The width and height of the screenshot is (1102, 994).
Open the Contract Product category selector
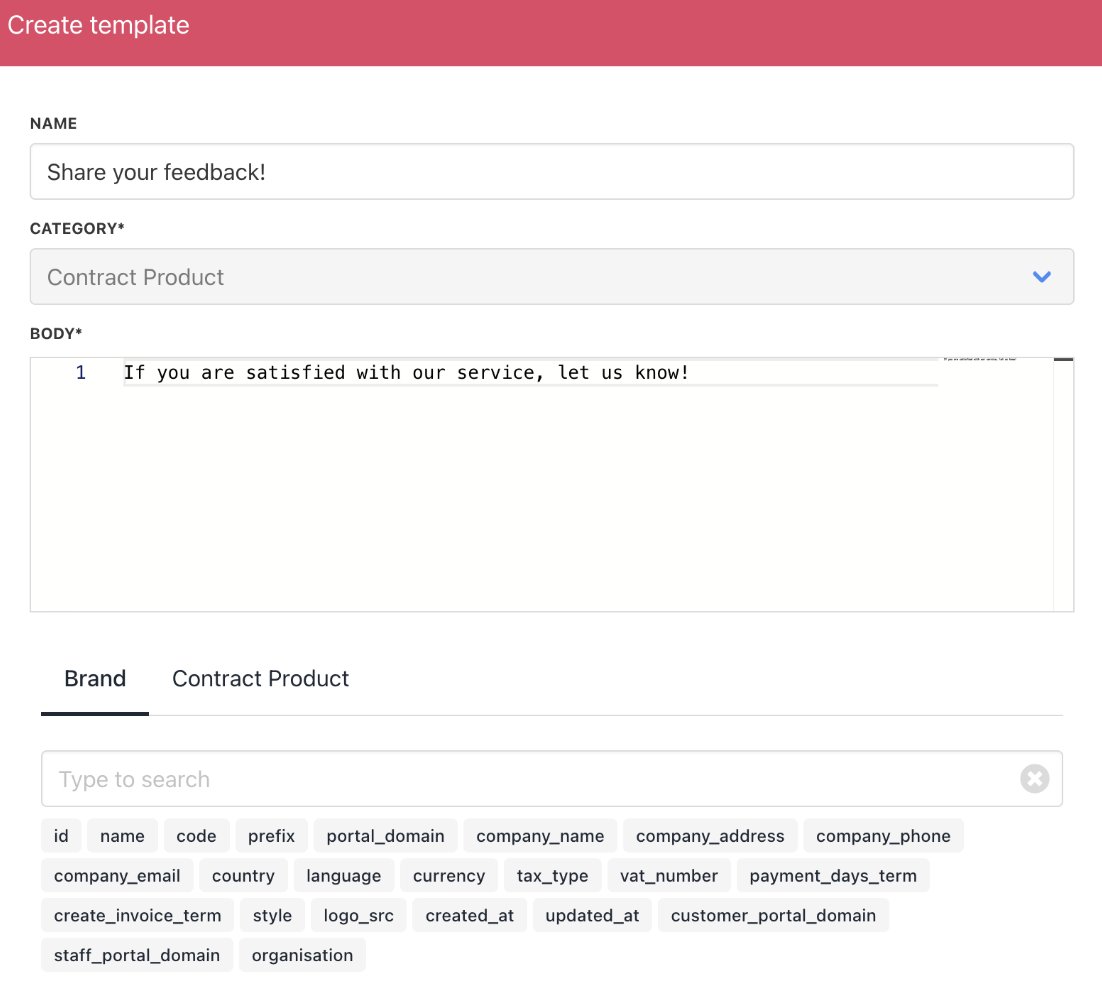click(x=552, y=276)
